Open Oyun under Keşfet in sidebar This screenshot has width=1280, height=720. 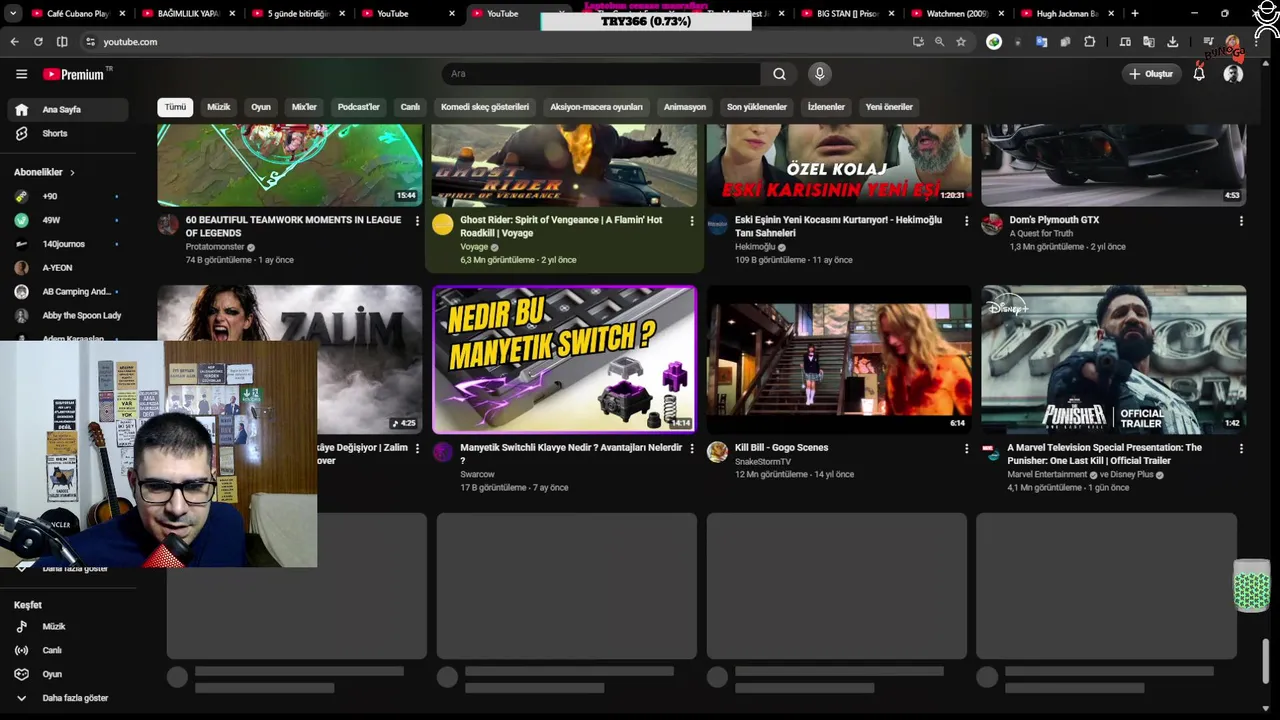click(x=68, y=675)
